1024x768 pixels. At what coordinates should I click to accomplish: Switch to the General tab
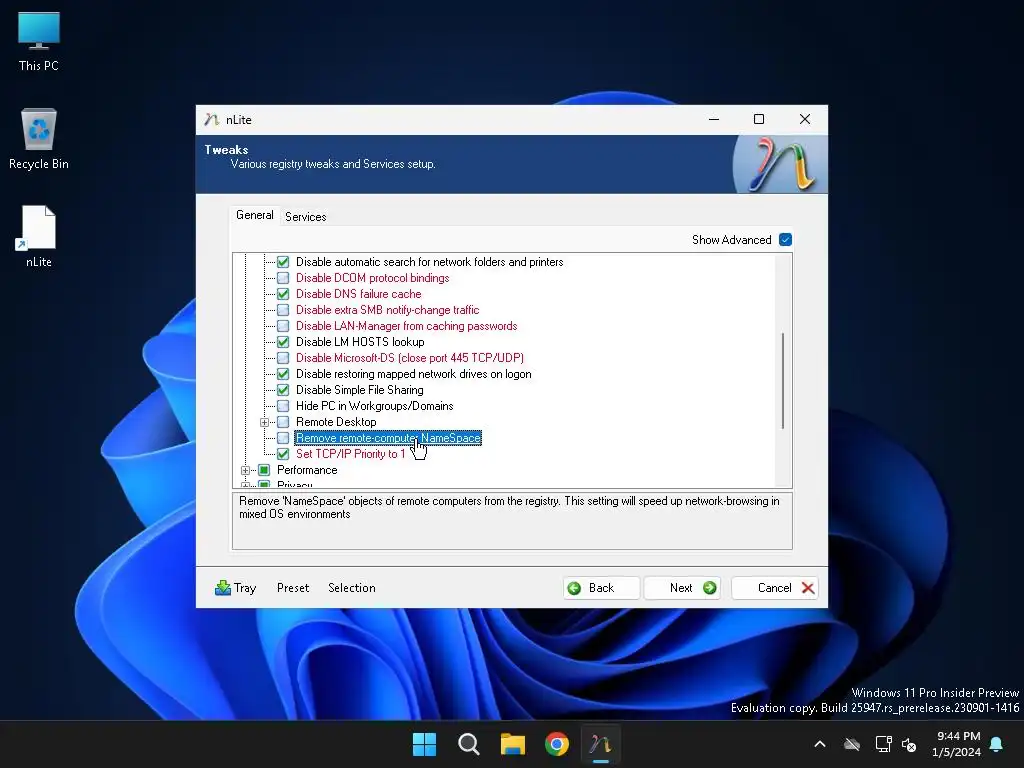[x=255, y=215]
